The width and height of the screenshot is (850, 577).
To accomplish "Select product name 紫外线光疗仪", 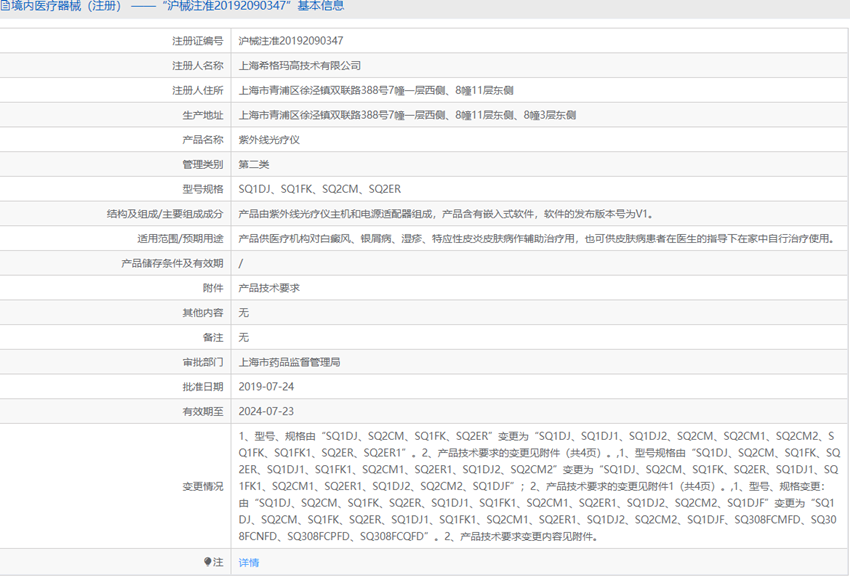I will click(x=269, y=140).
